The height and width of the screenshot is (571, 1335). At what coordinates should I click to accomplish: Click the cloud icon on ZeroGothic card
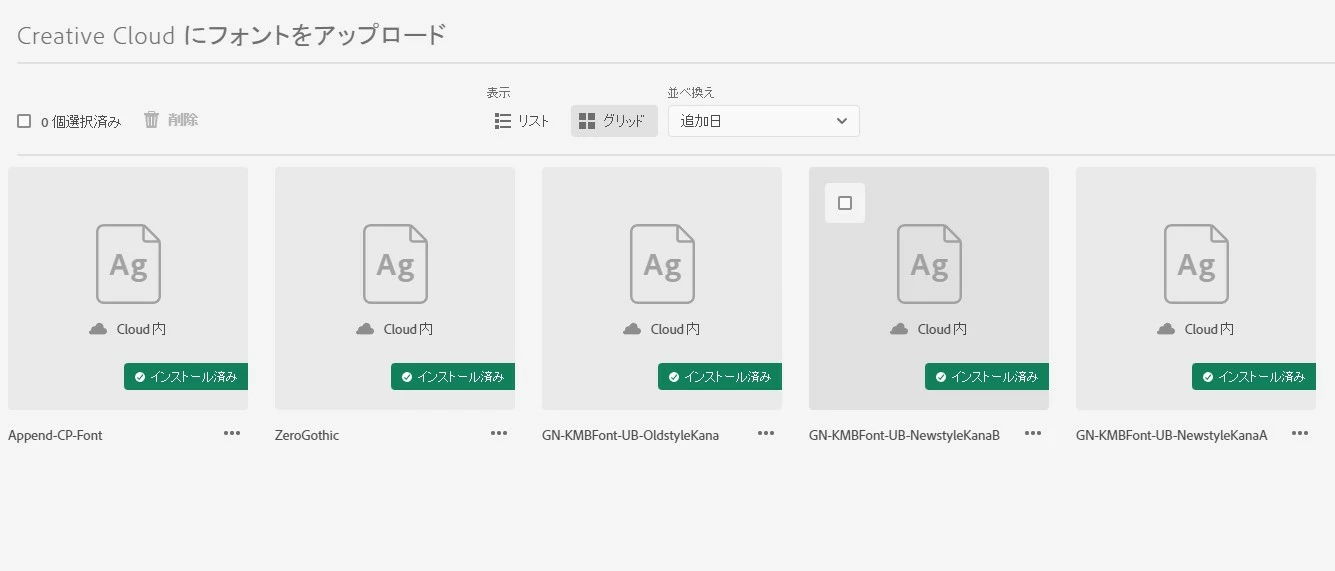(x=365, y=329)
